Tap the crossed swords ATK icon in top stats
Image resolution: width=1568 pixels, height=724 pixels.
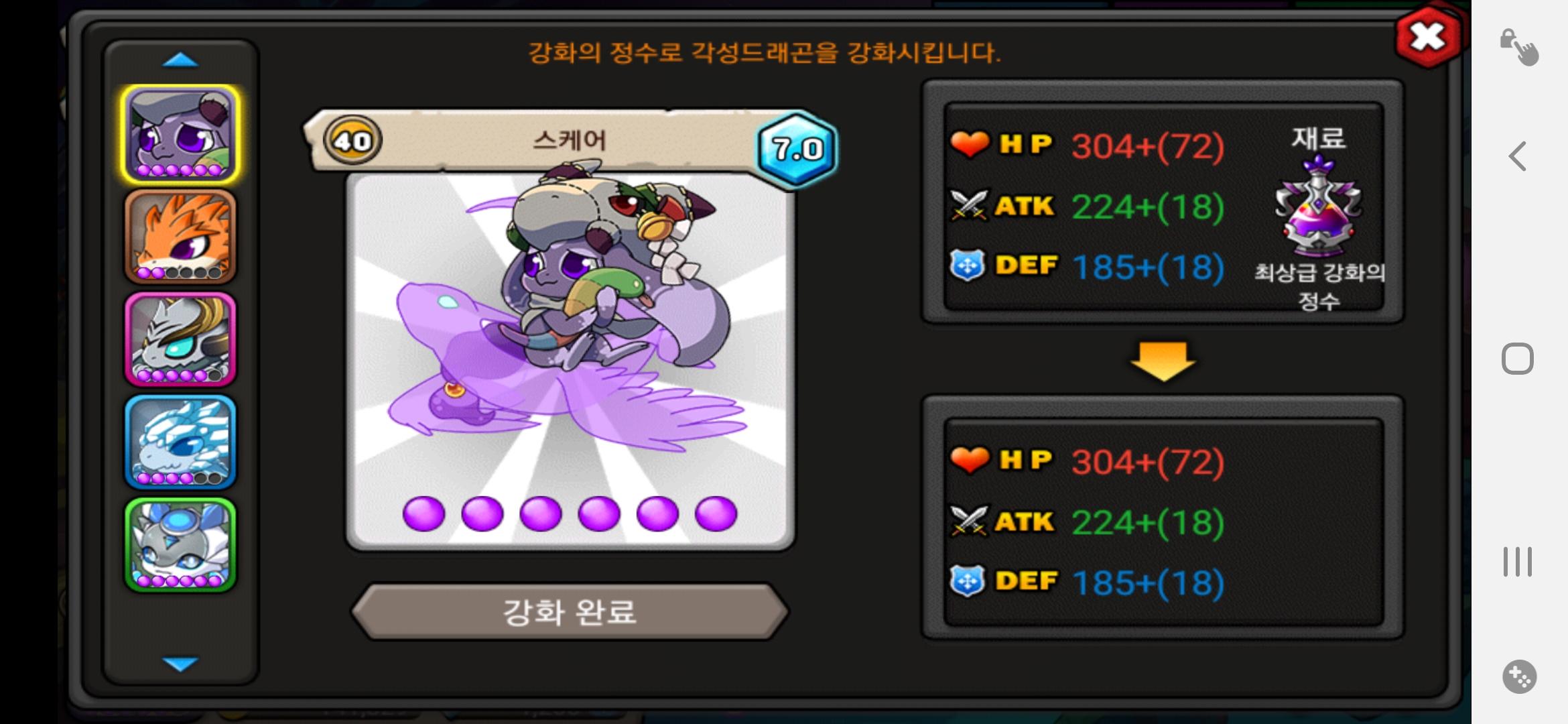coord(969,205)
